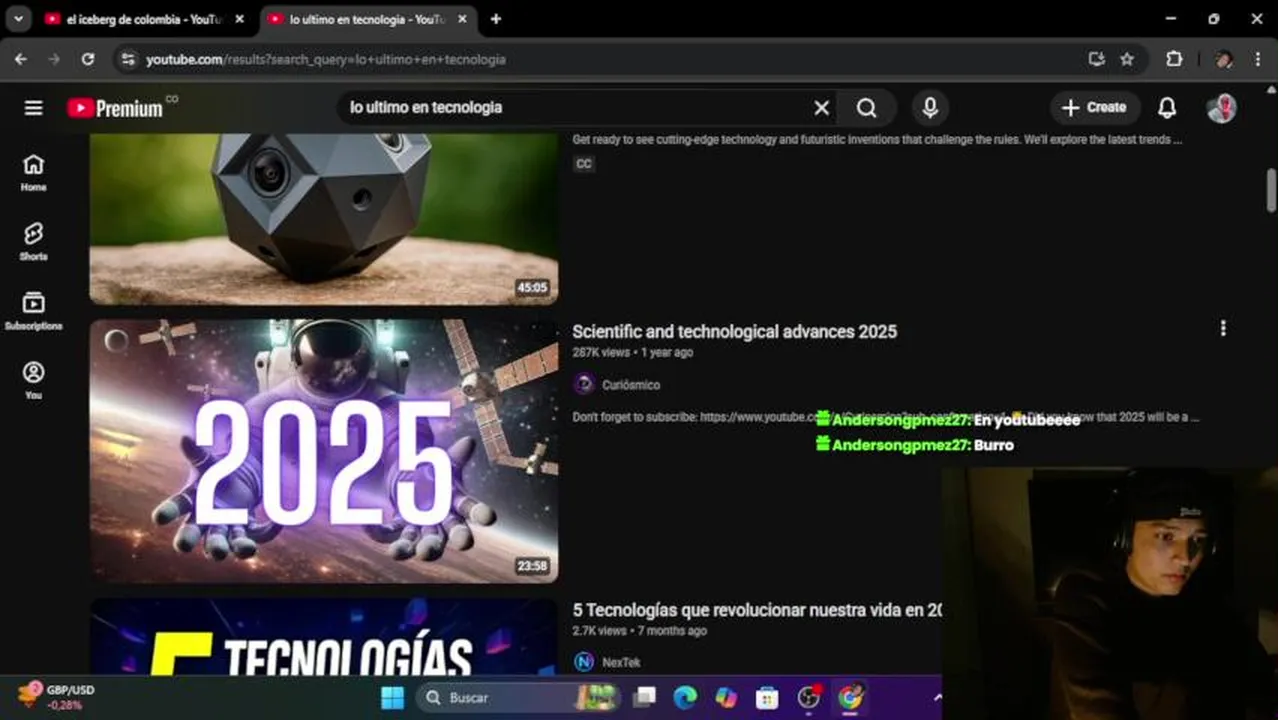Open Subscriptions in the sidebar
The height and width of the screenshot is (720, 1278).
click(33, 311)
